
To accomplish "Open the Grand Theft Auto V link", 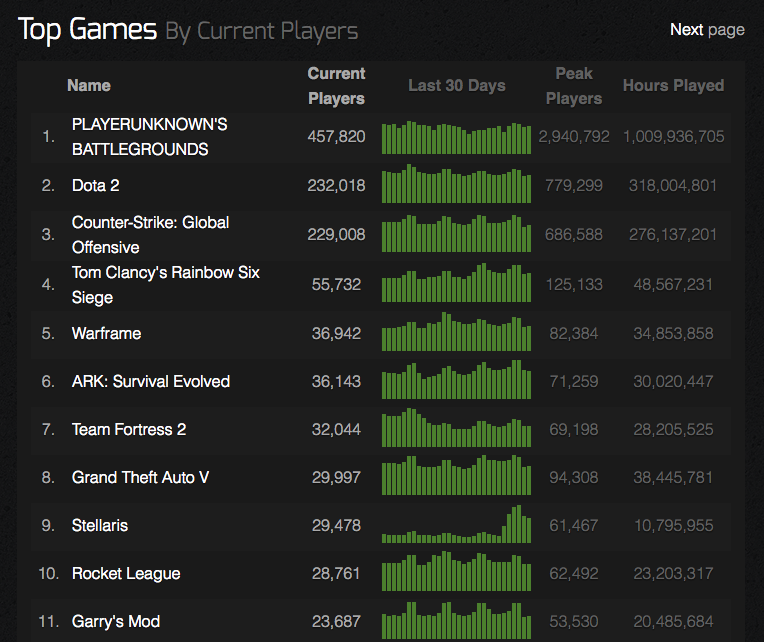I will [140, 477].
